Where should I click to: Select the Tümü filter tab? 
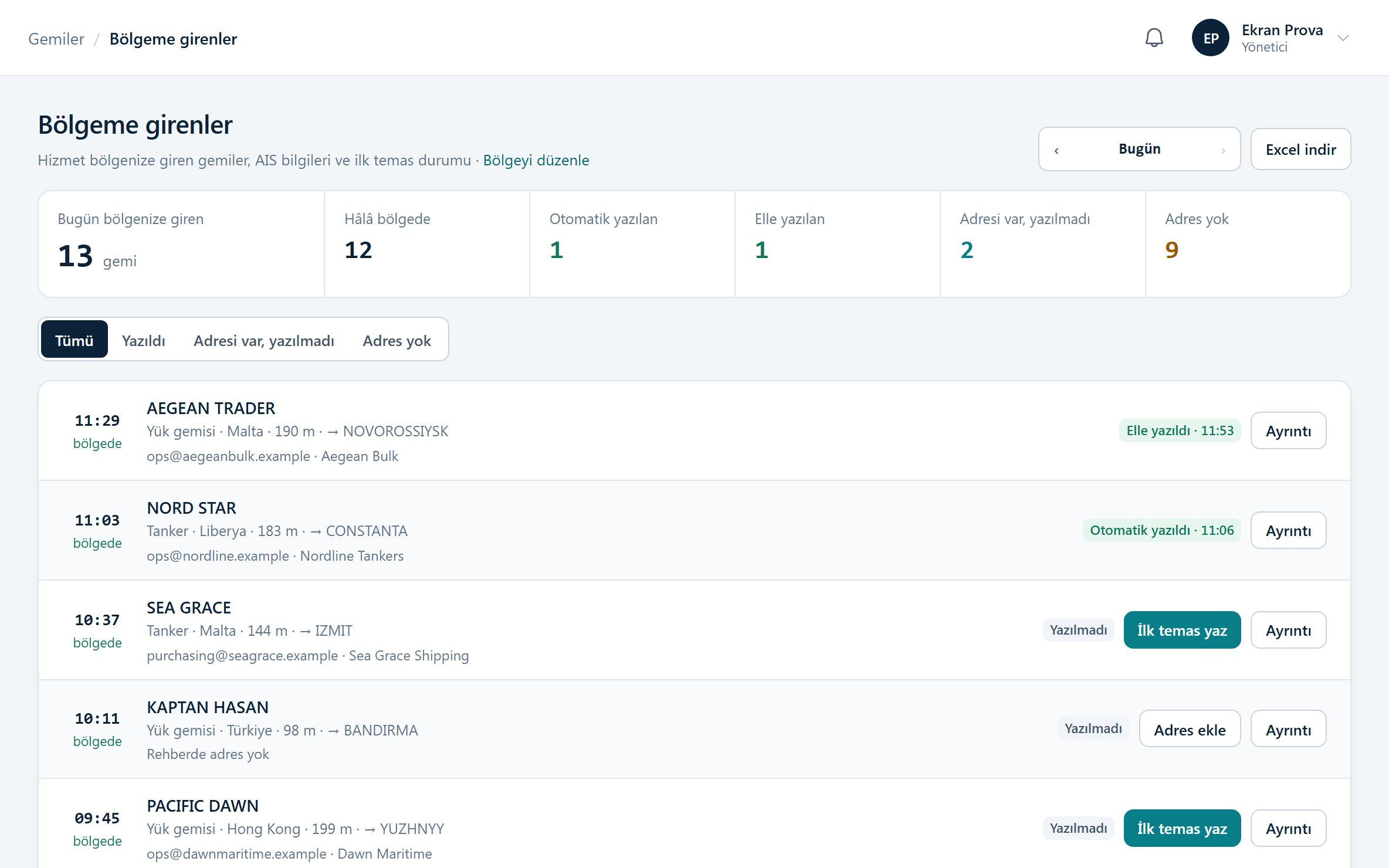74,340
